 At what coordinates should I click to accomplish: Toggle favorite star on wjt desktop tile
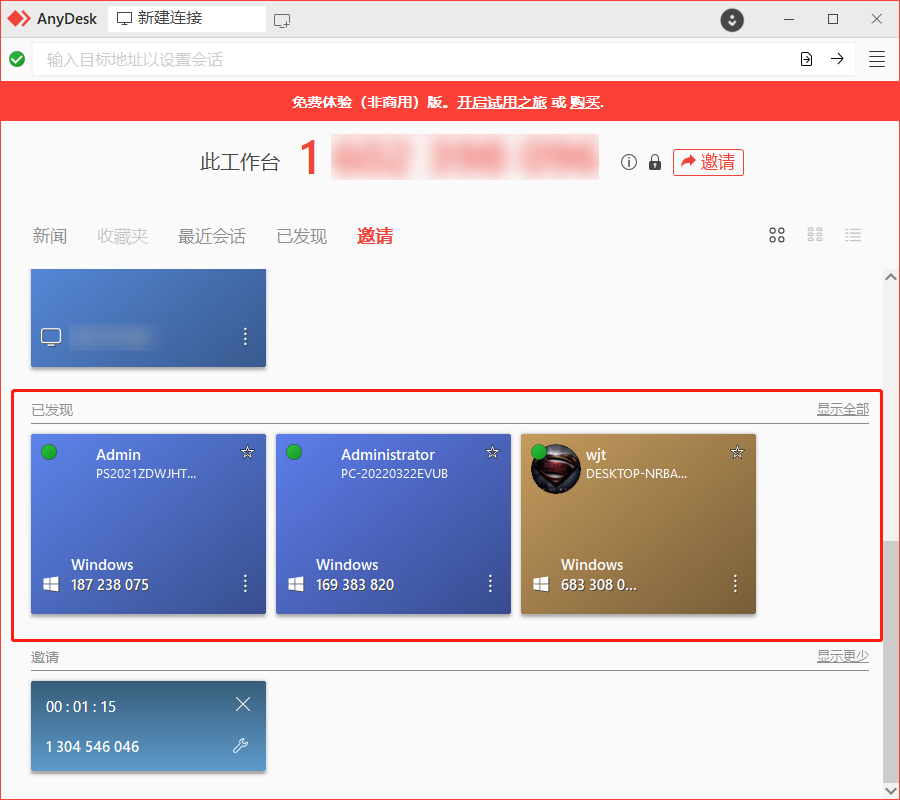point(737,452)
